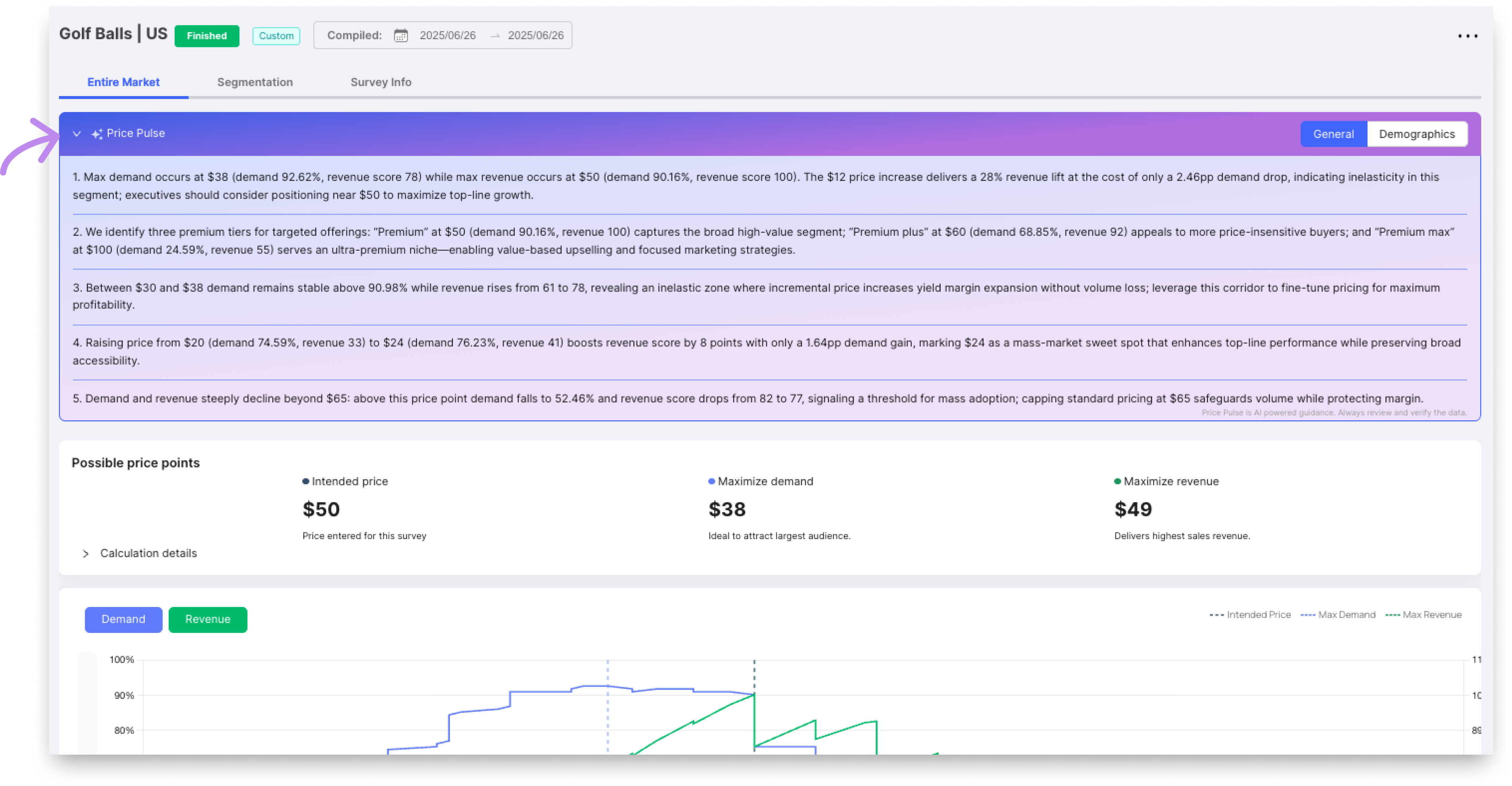The height and width of the screenshot is (786, 1512).
Task: Click the calendar icon beside Compiled
Action: (400, 36)
